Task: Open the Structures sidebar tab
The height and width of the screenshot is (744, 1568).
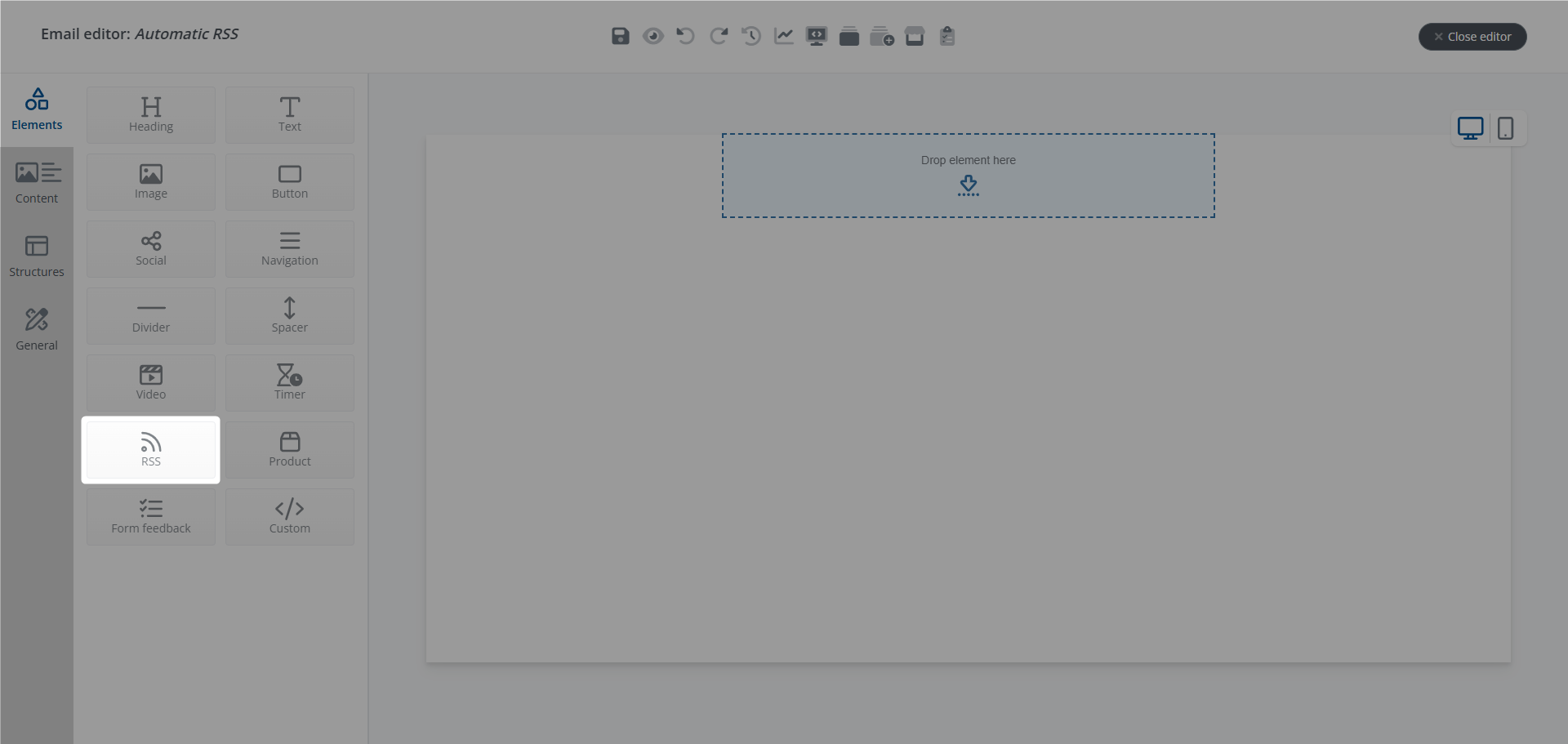Action: coord(37,256)
